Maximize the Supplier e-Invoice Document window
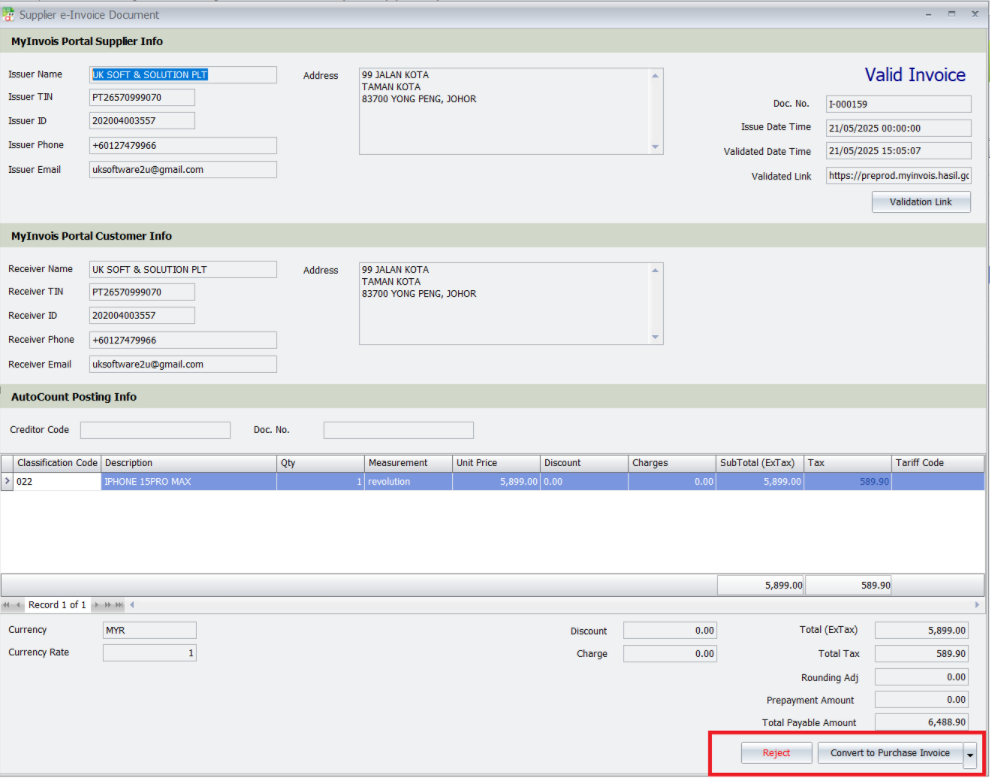 951,14
